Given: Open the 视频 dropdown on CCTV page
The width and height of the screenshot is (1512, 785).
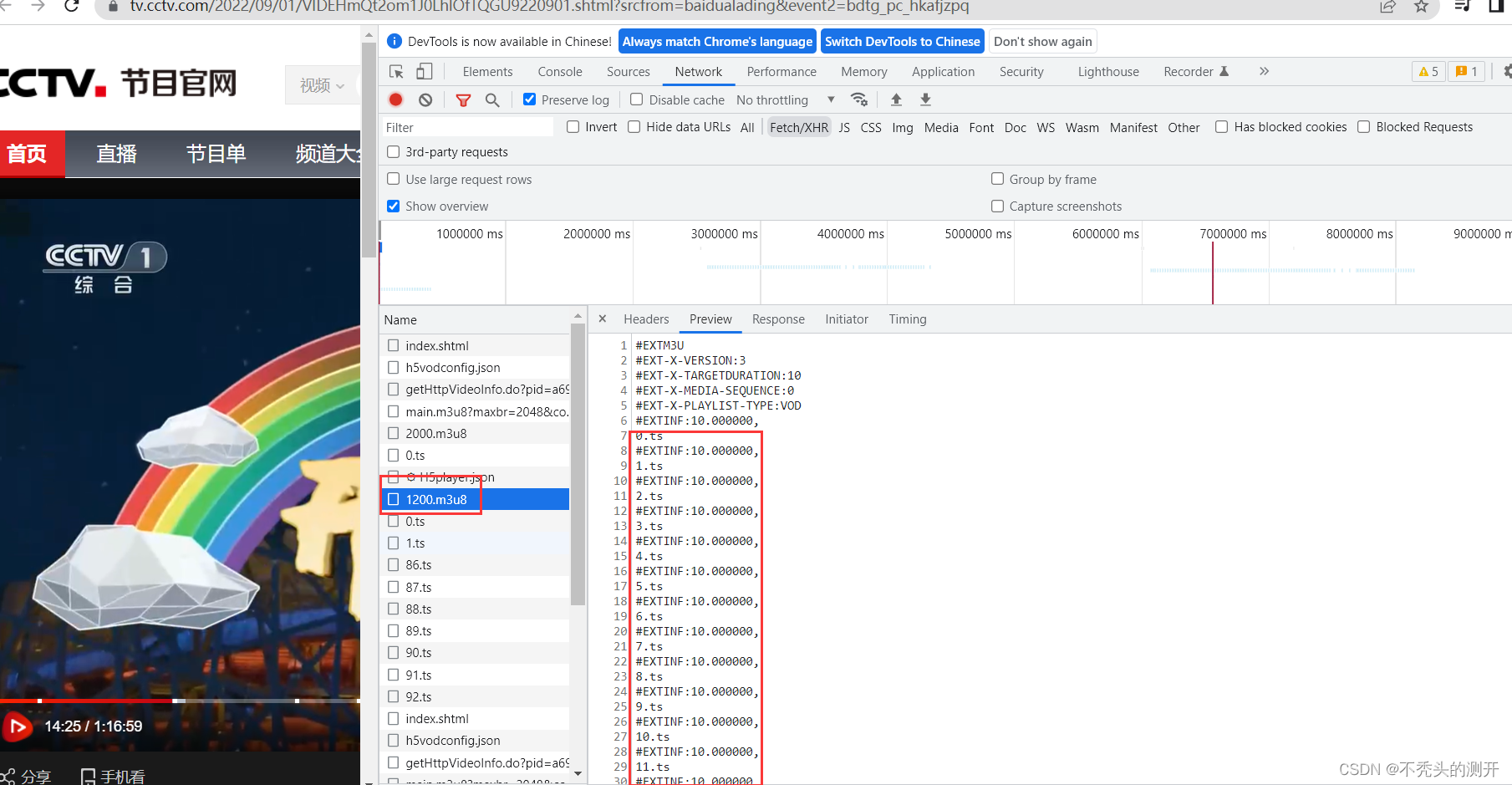Looking at the screenshot, I should (x=322, y=85).
